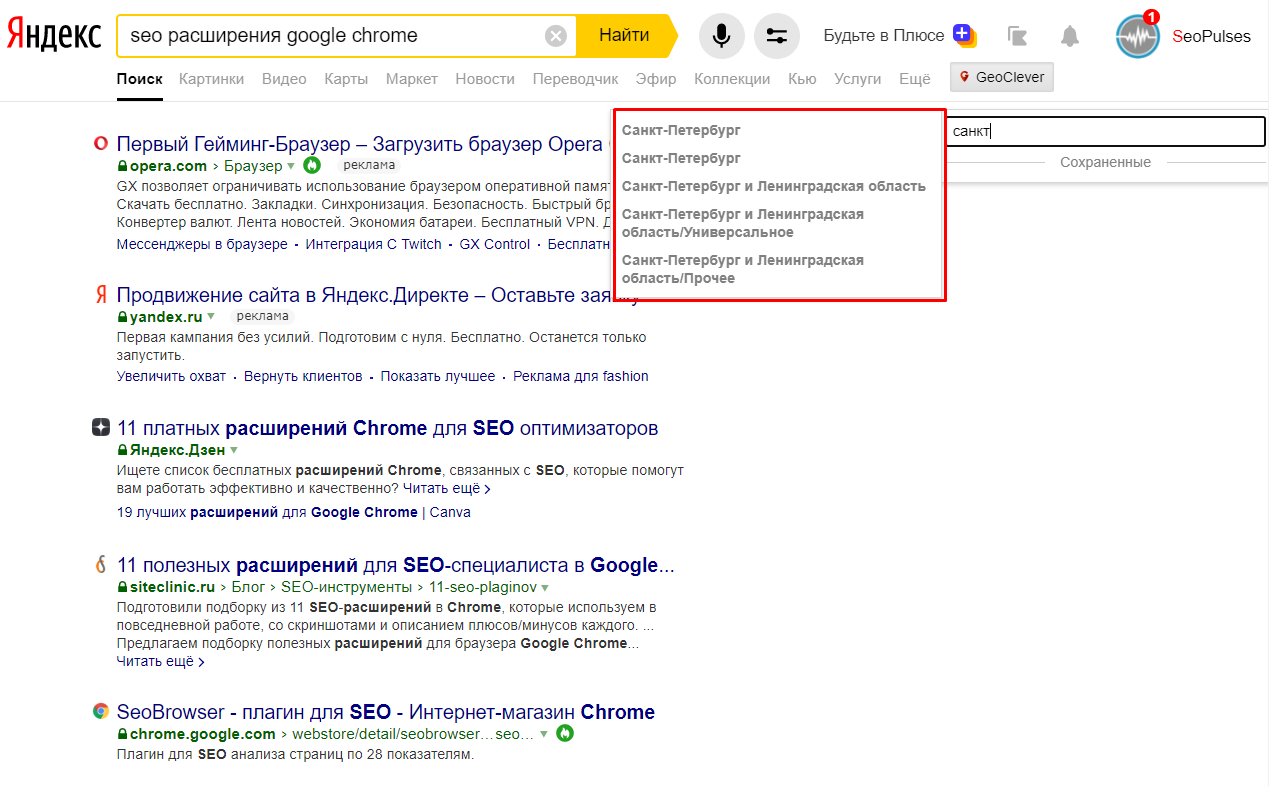Open the collections bookmark icon

tap(1017, 37)
